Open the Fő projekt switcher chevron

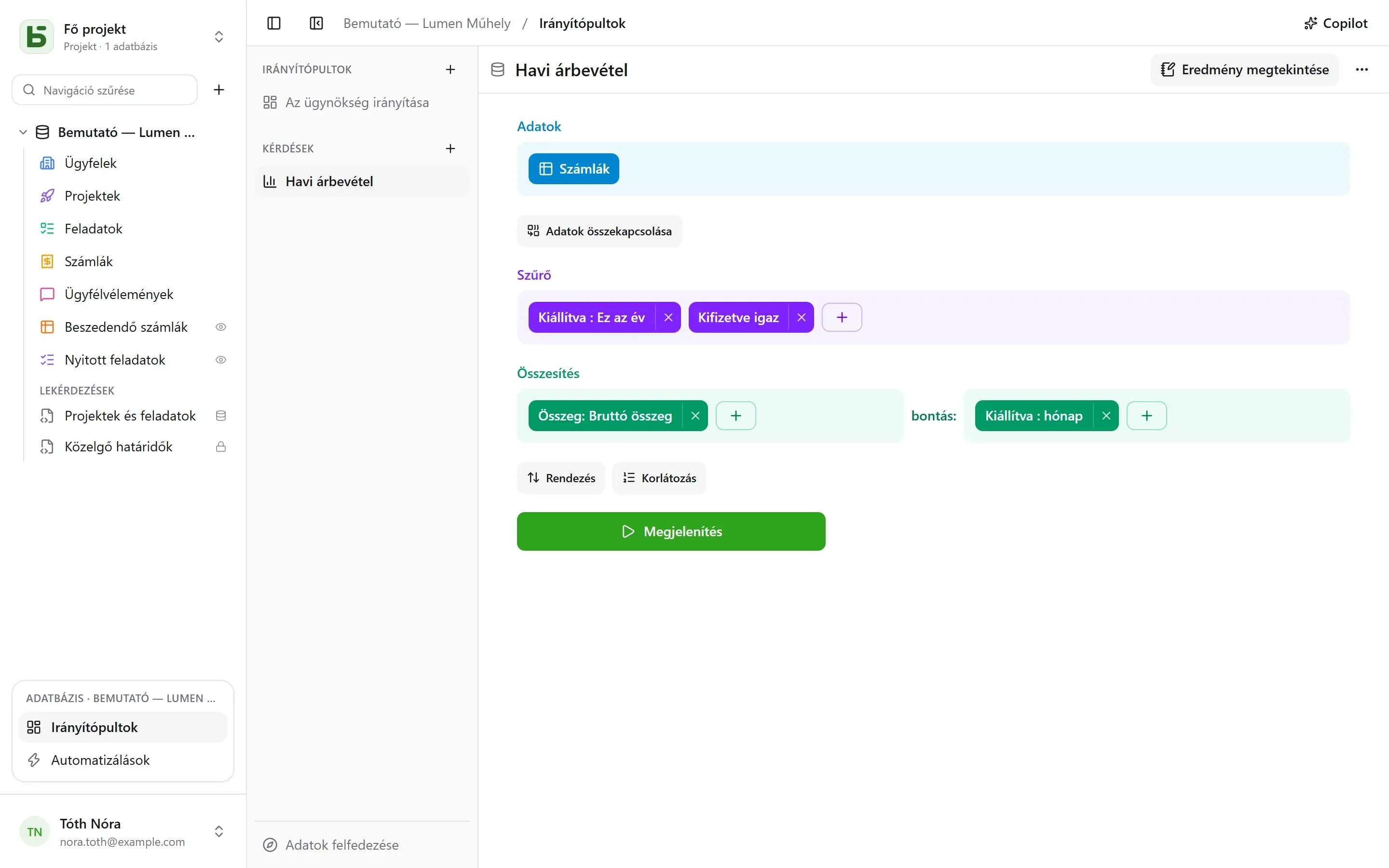click(x=218, y=36)
